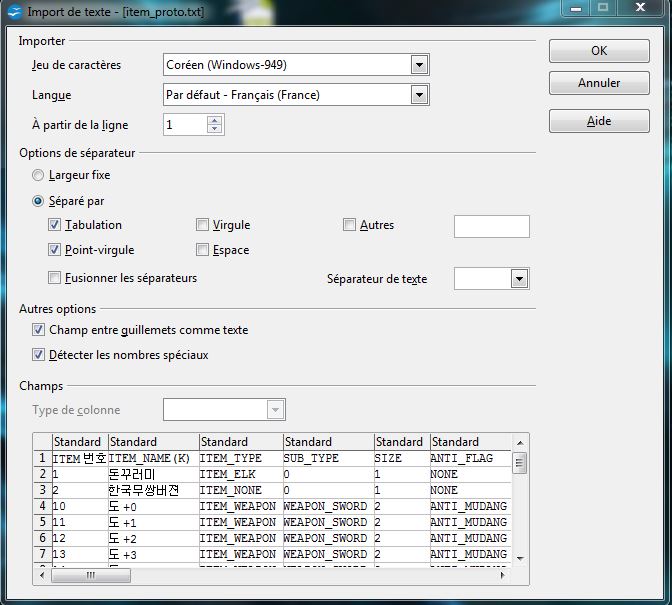Click the Annuler button
672x605 pixels.
click(x=599, y=83)
